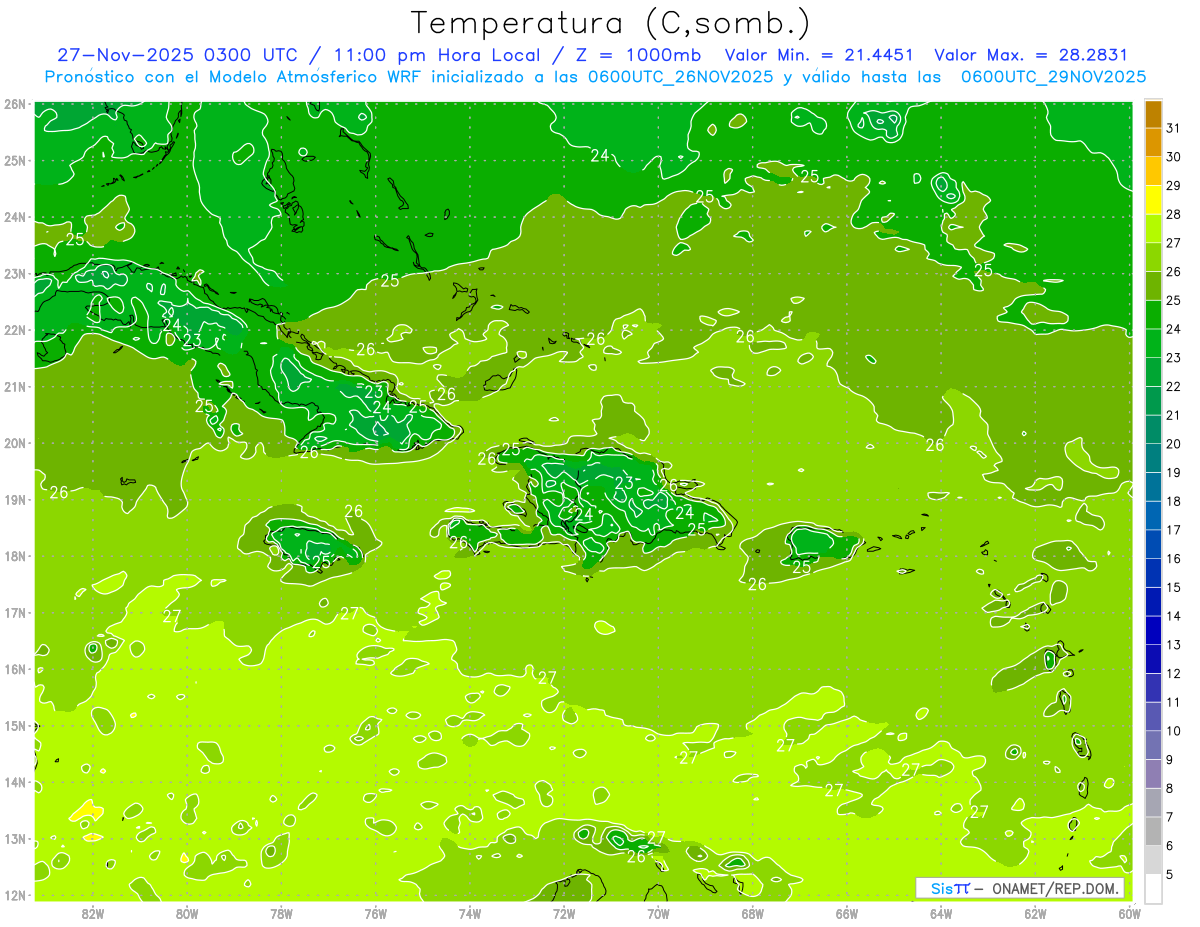
Task: Pick the dark blue legend swatch between 13 and 14
Action: [x=1153, y=630]
